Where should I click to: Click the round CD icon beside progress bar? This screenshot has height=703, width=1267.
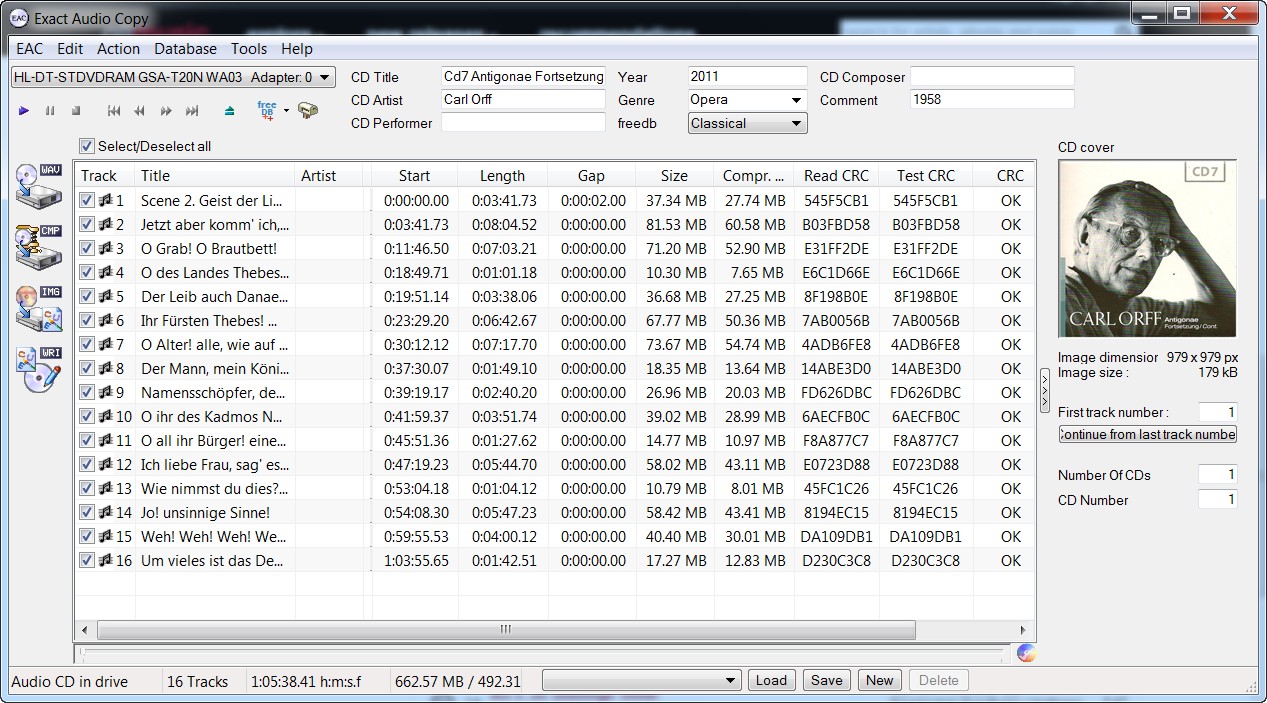tap(1026, 653)
